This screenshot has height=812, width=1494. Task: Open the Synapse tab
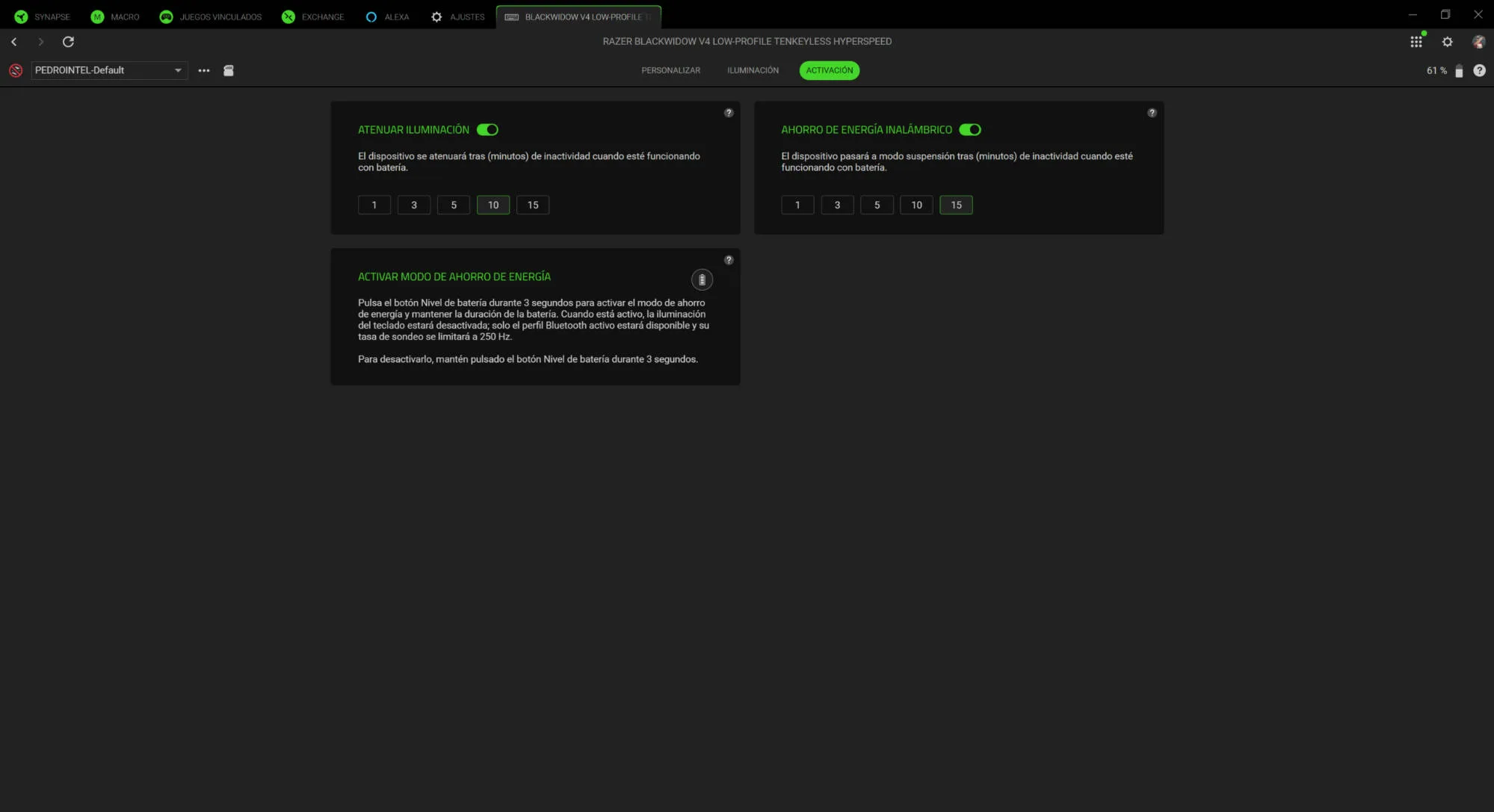pos(43,16)
